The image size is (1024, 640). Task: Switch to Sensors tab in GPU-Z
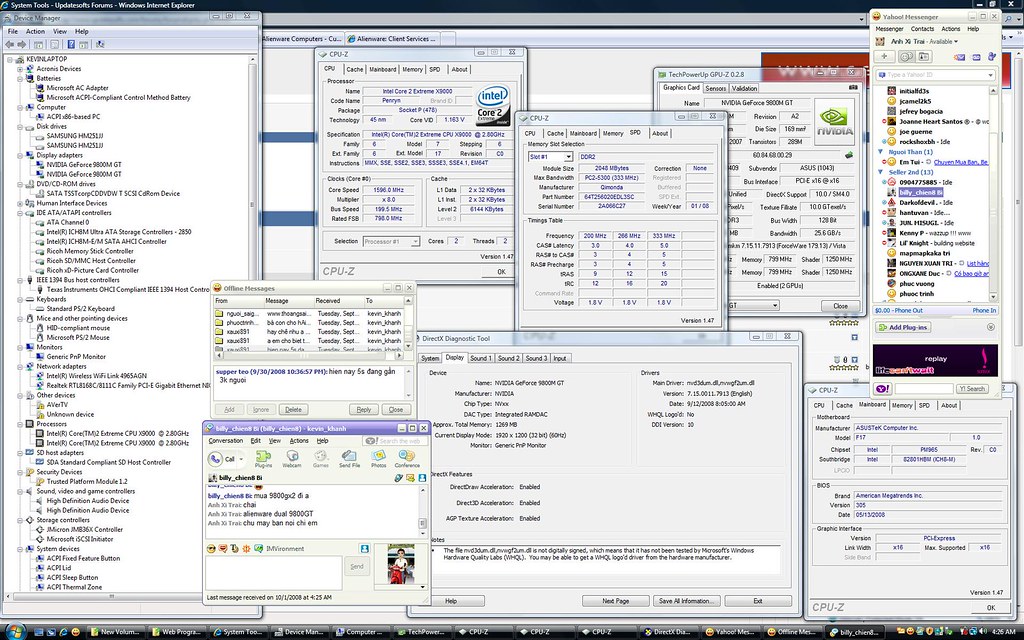point(715,88)
